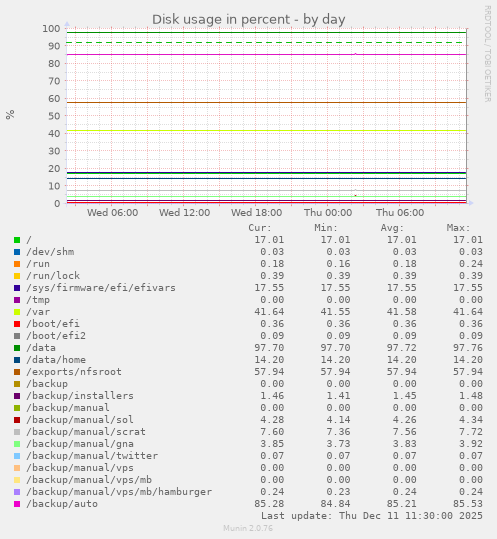Viewport: 497px width, 539px height.
Task: Click the /backup/manual/sol max value 4.34
Action: [471, 420]
